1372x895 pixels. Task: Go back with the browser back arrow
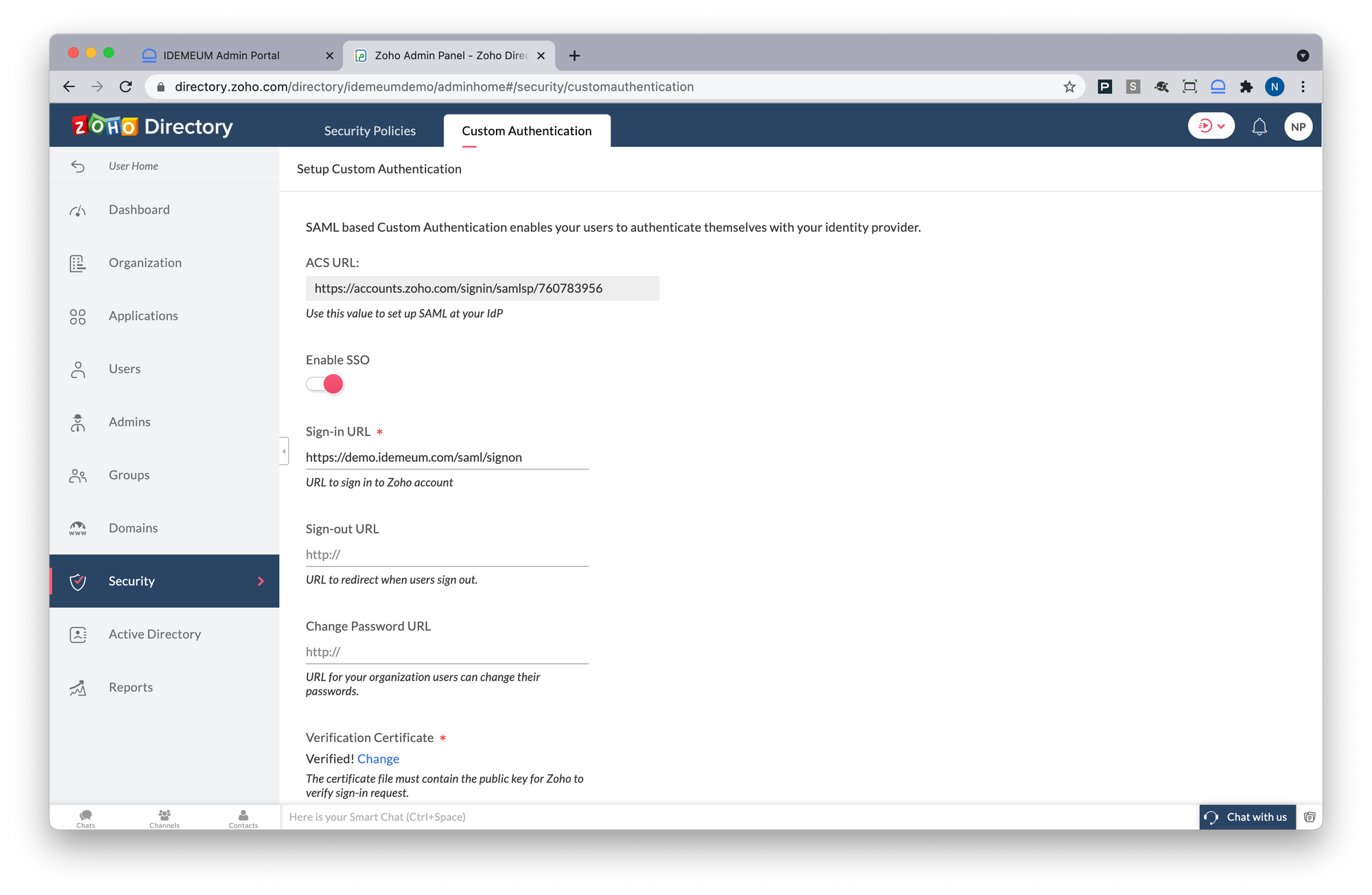tap(69, 86)
